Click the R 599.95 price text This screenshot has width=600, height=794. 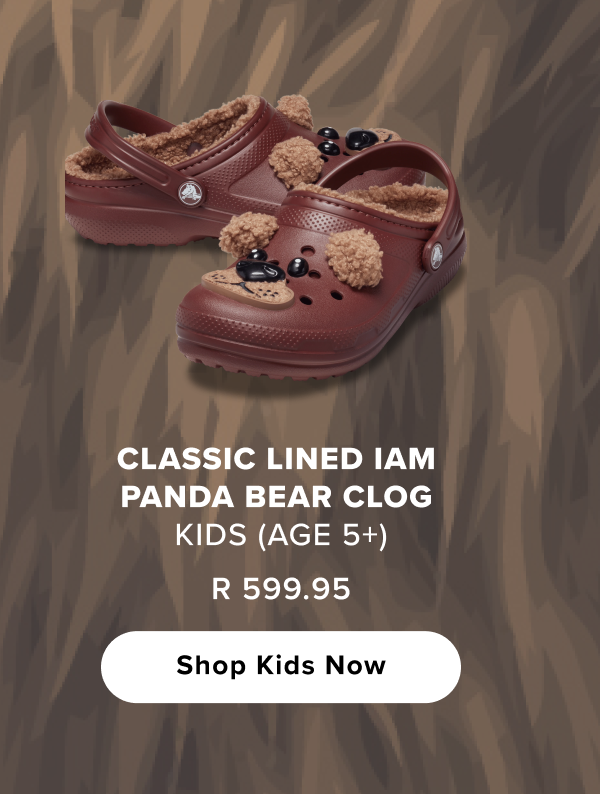point(281,589)
